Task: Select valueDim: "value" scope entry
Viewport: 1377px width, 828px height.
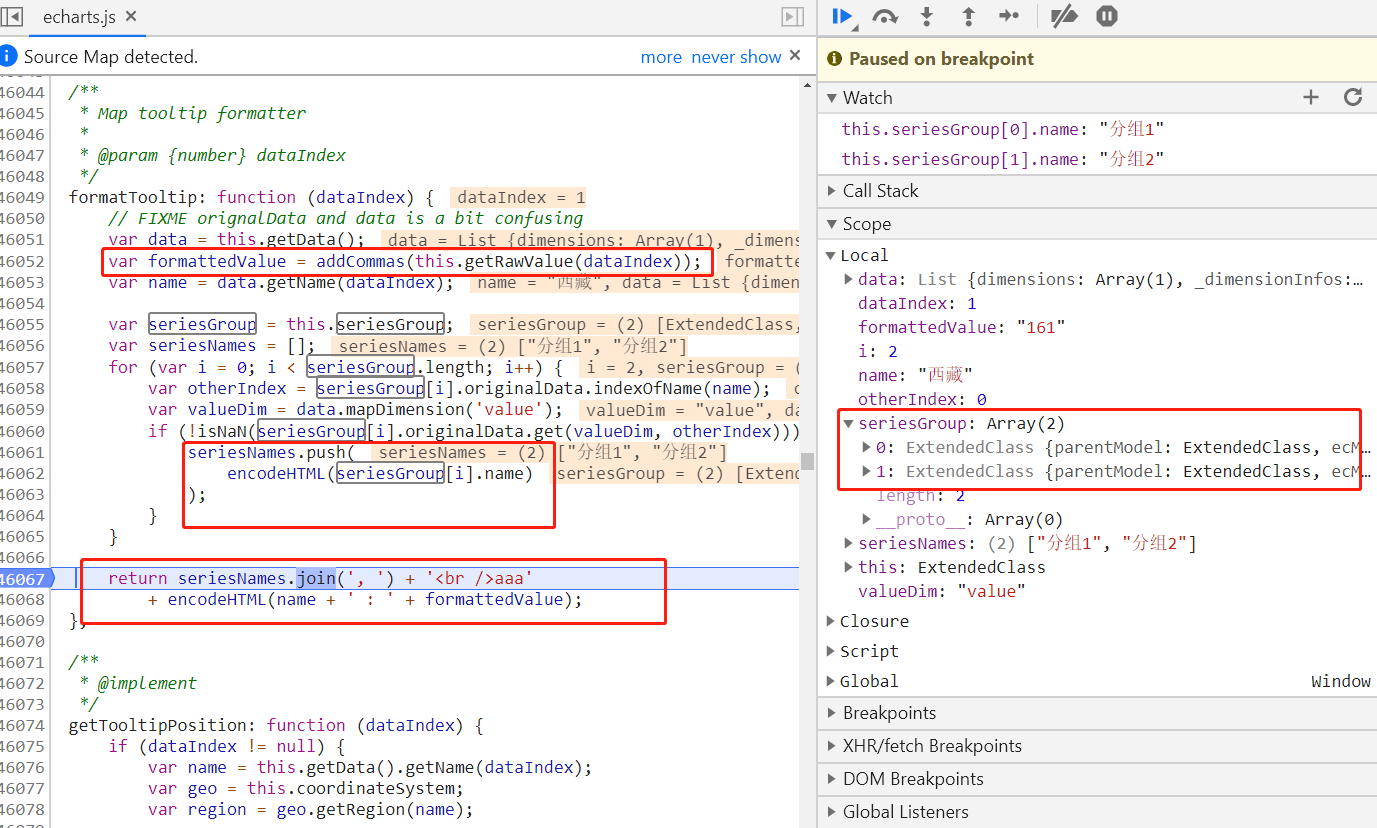Action: [942, 591]
